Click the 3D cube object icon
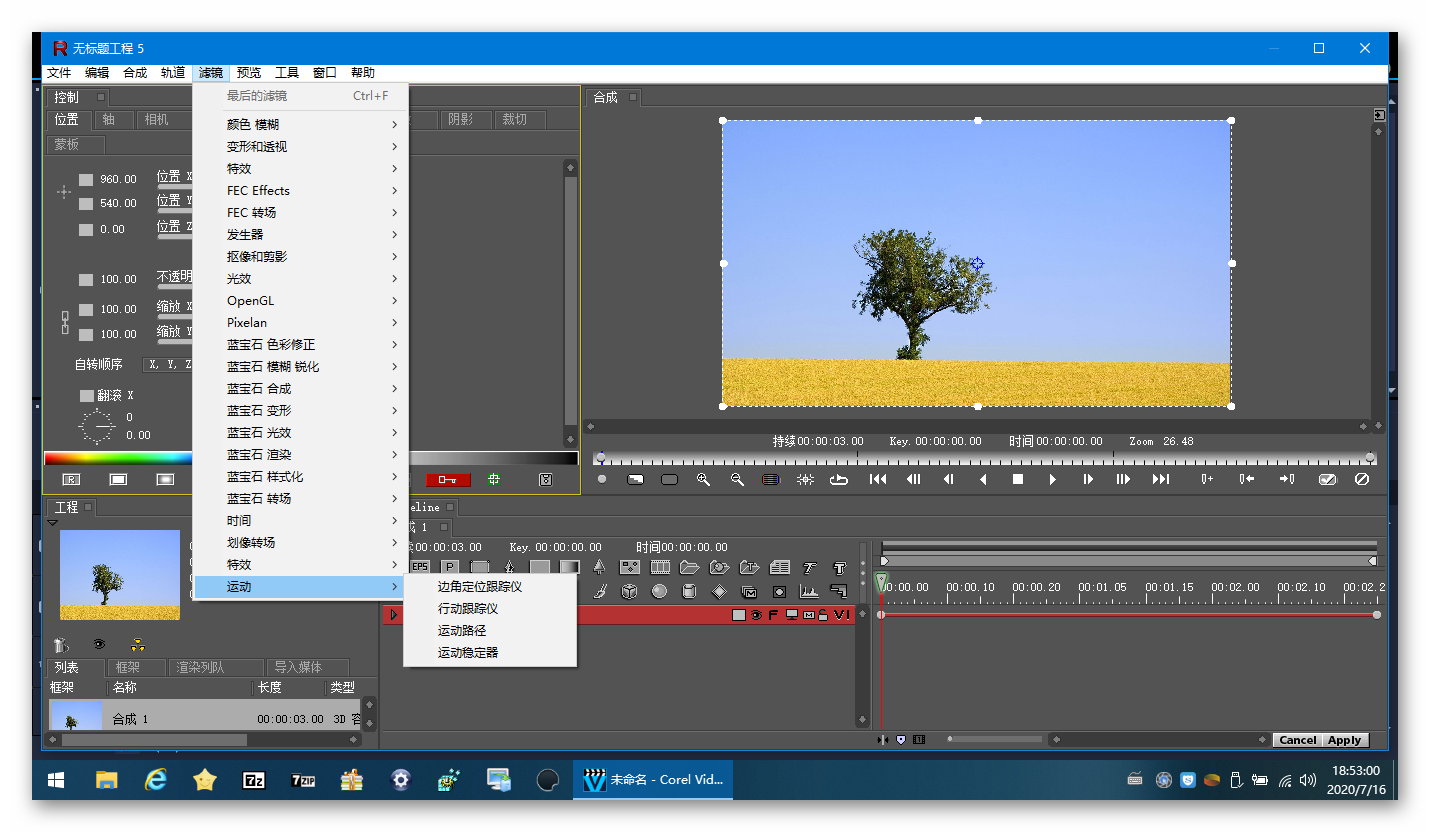 click(x=629, y=591)
